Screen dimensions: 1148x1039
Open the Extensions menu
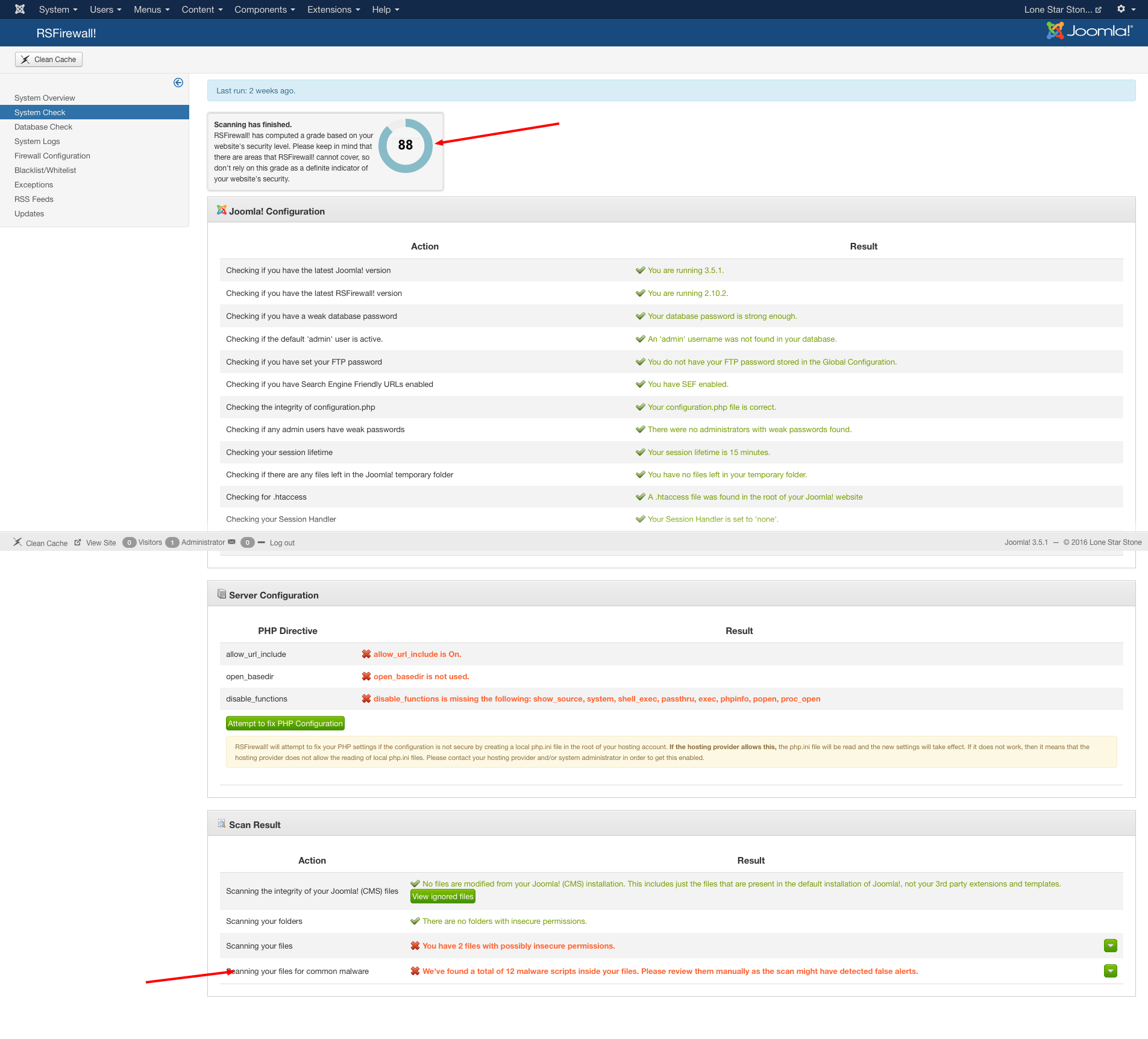click(333, 9)
